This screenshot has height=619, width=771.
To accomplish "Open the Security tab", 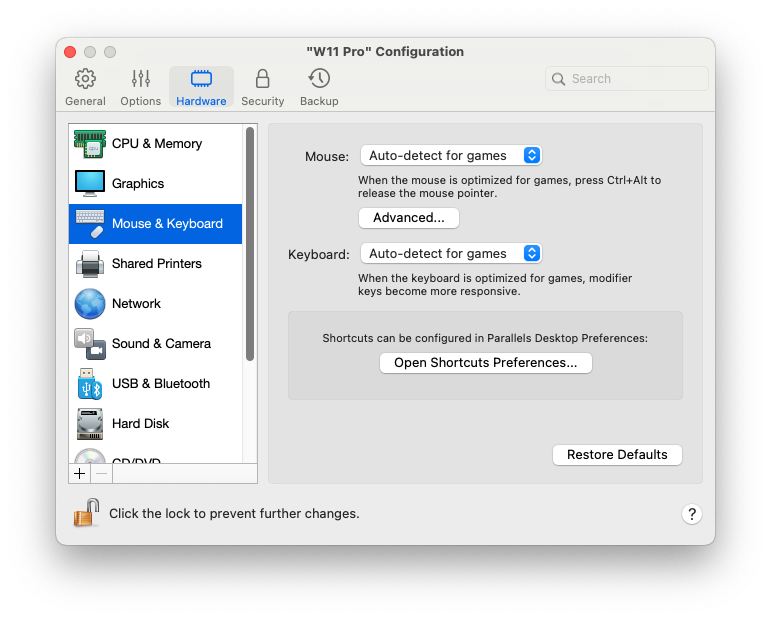I will tap(262, 87).
